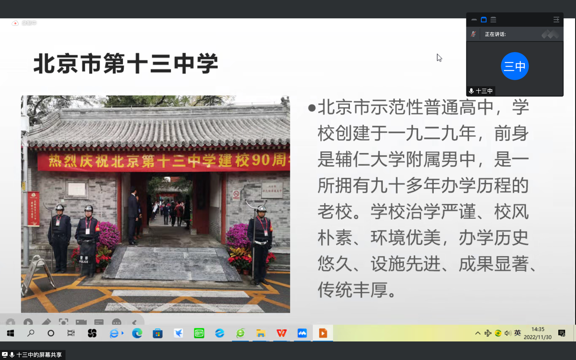The image size is (576, 360).
Task: Open the orange presentation app in taskbar
Action: 323,333
